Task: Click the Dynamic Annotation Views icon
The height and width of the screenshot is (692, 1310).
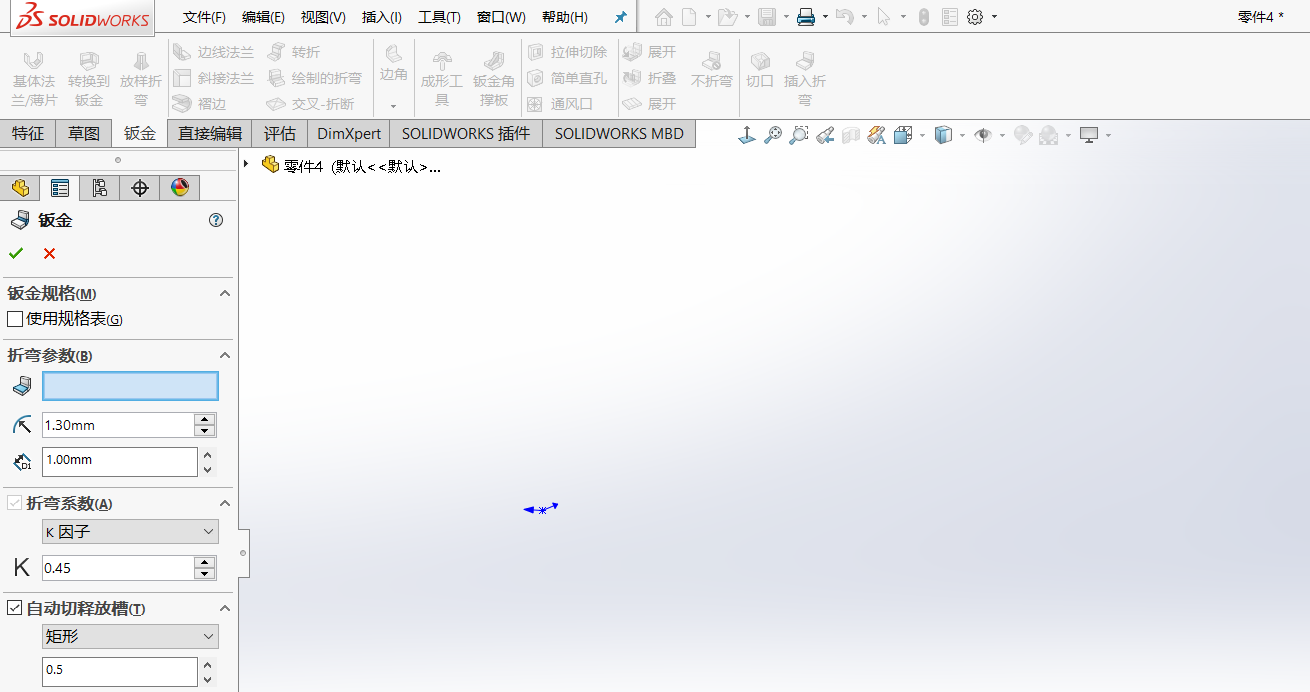Action: point(877,135)
